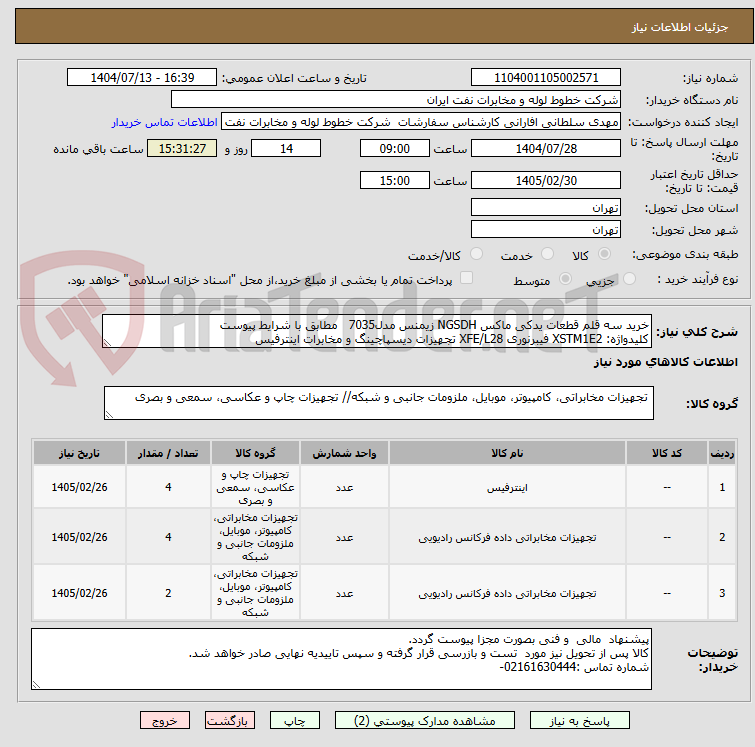Click the نام کالا column header
Viewport: 755px width, 747px height.
tap(507, 453)
